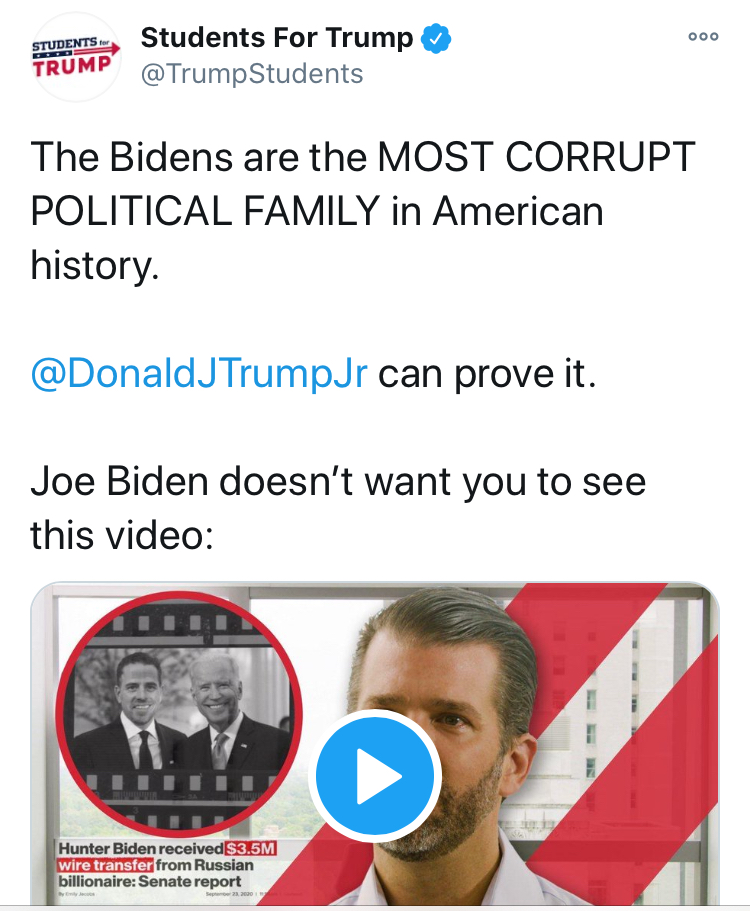Click the Students For Trump profile avatar
Image resolution: width=750 pixels, height=911 pixels.
pyautogui.click(x=76, y=57)
